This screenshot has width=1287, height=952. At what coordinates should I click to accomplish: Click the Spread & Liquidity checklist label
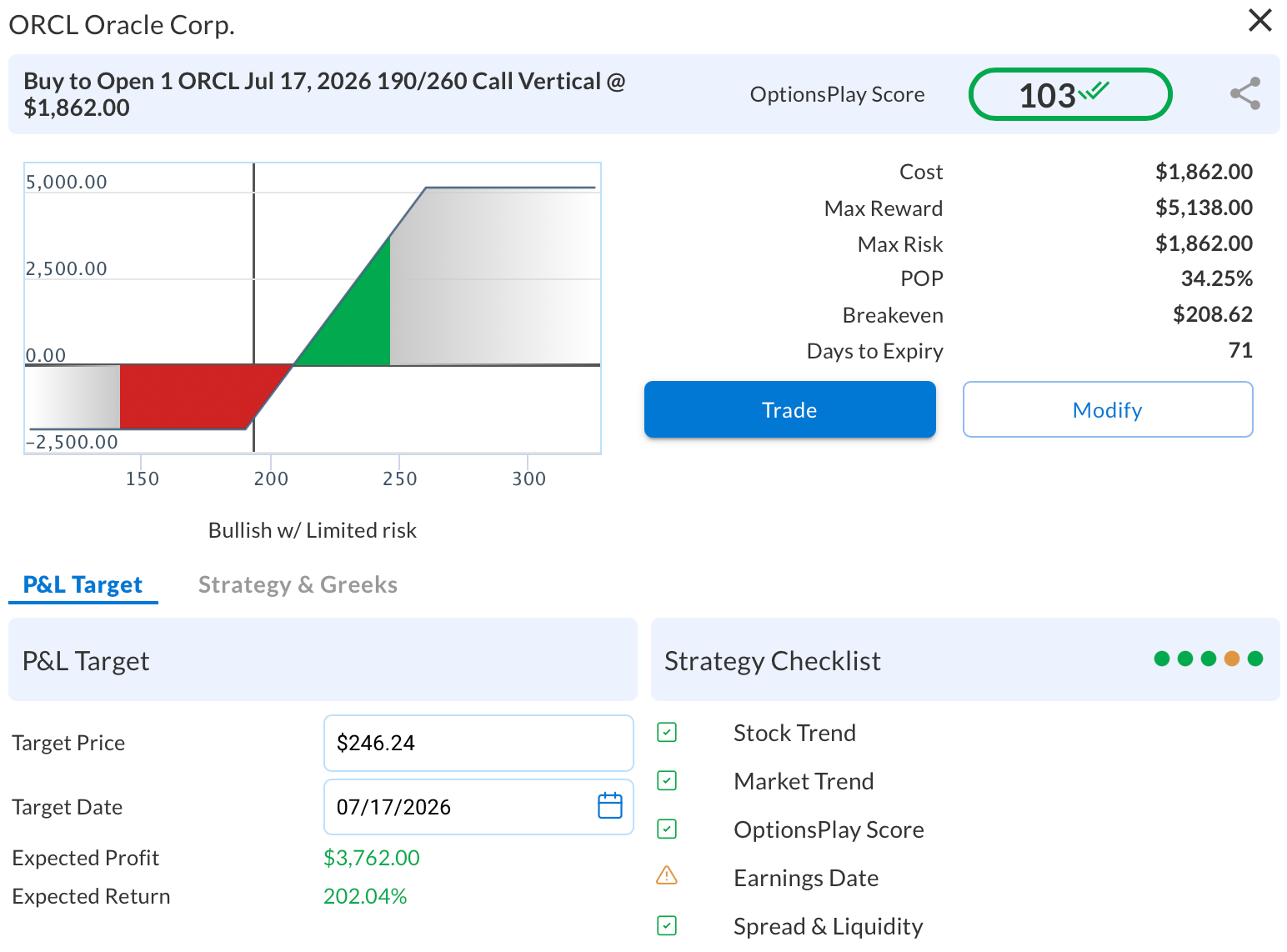point(829,926)
